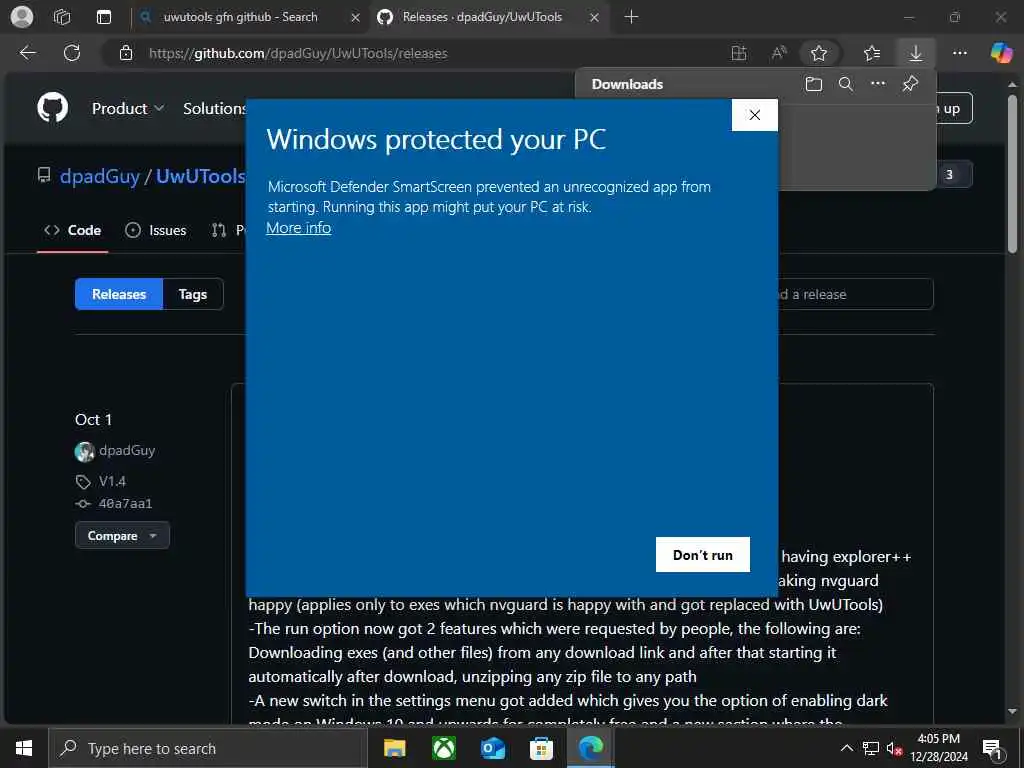Viewport: 1024px width, 768px height.
Task: Open the Solutions navigation menu
Action: [214, 108]
